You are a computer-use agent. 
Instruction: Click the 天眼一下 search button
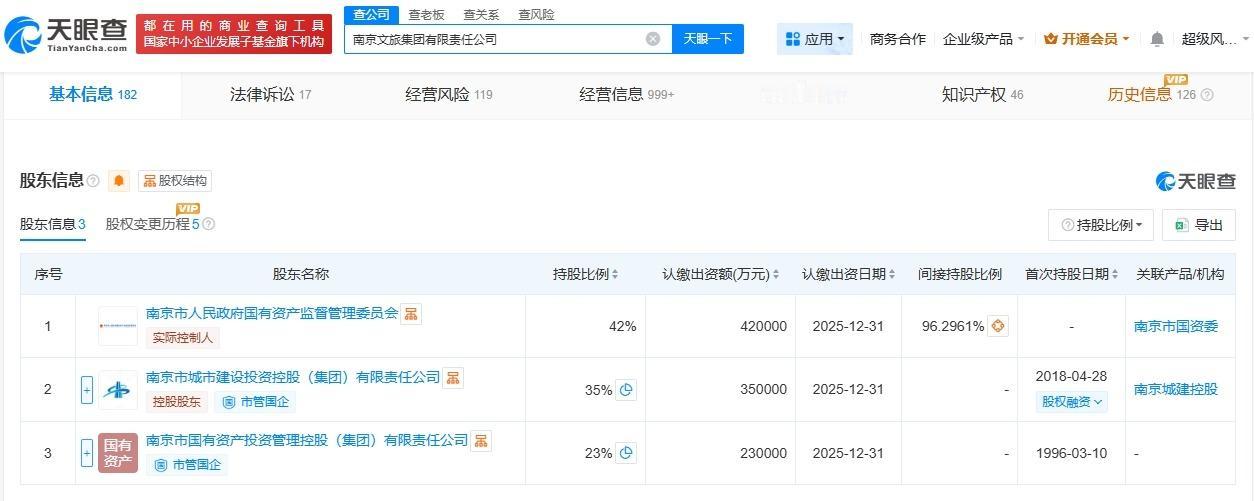[x=708, y=39]
